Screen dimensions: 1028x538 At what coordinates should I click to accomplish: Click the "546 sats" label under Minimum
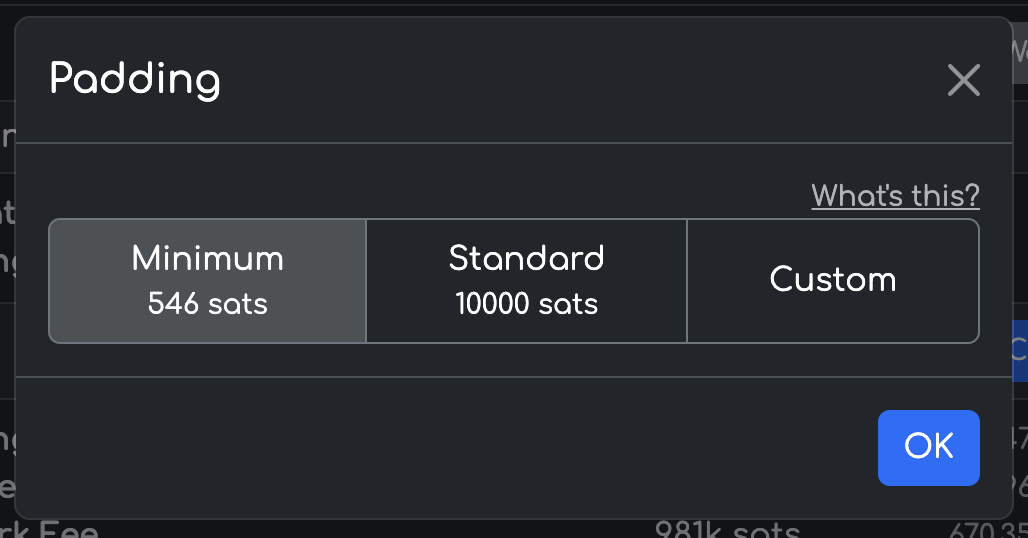pyautogui.click(x=208, y=304)
